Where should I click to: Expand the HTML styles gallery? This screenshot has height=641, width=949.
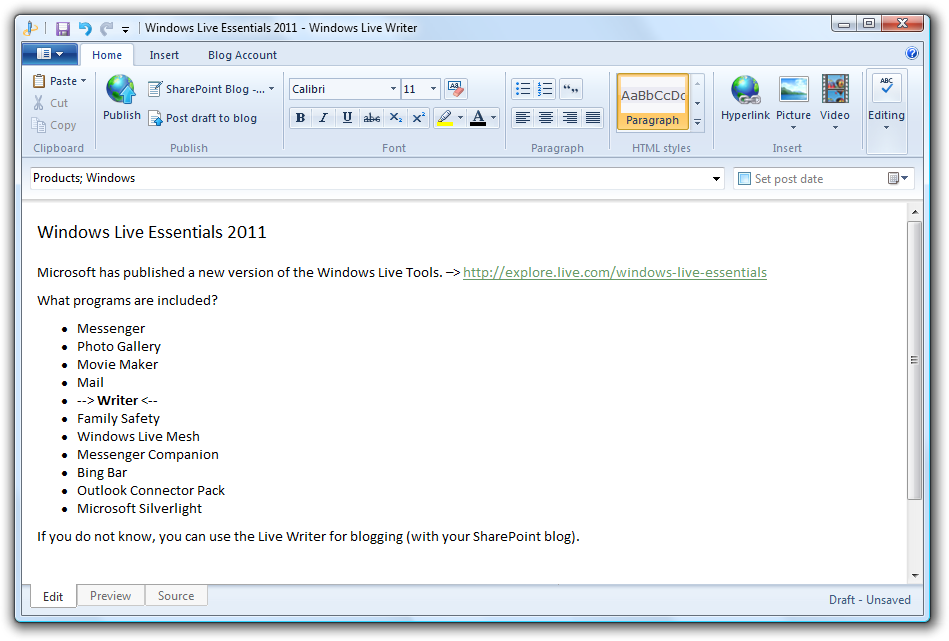pos(697,122)
